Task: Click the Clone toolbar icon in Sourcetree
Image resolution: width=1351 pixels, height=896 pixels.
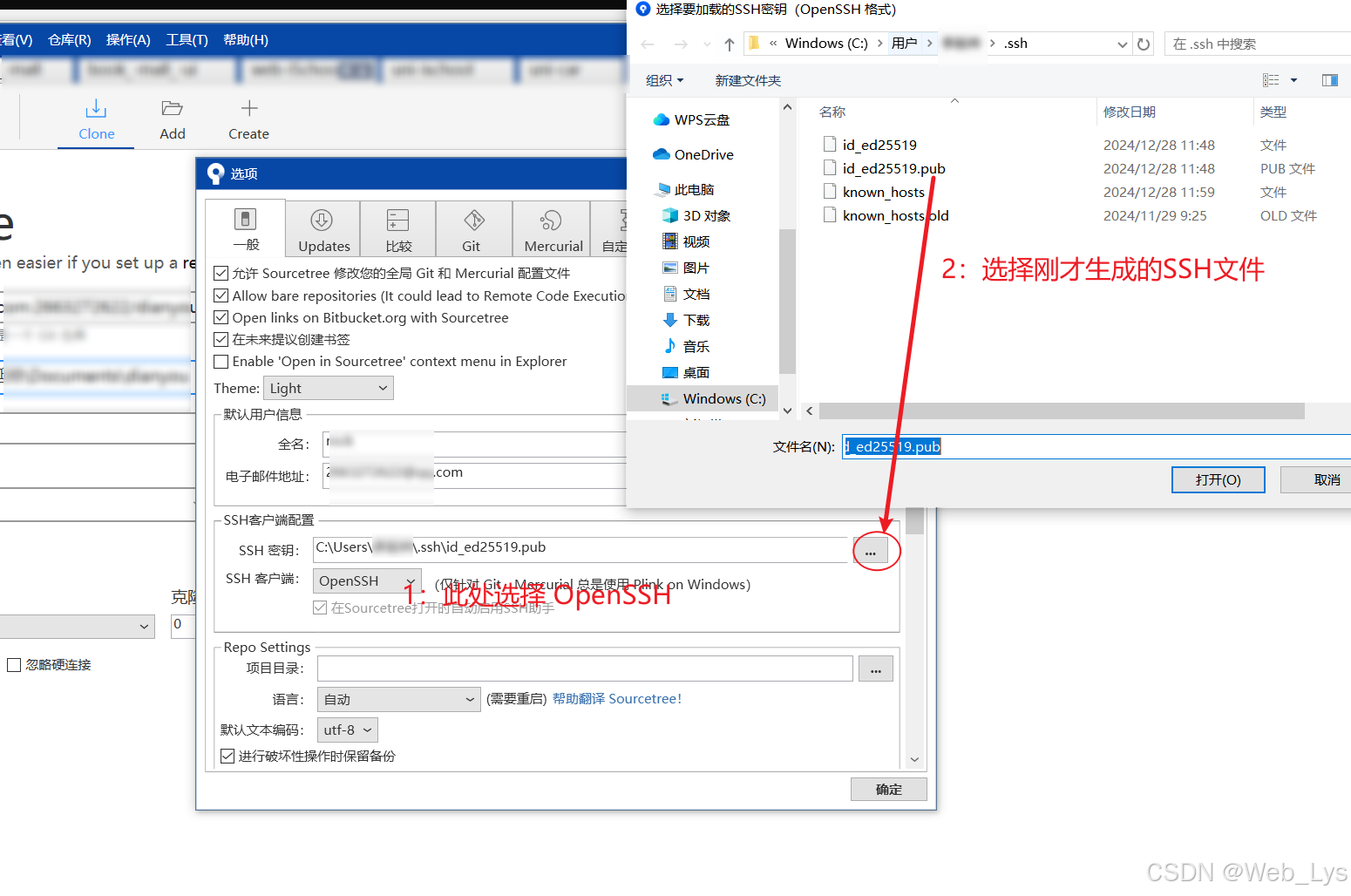Action: click(96, 109)
